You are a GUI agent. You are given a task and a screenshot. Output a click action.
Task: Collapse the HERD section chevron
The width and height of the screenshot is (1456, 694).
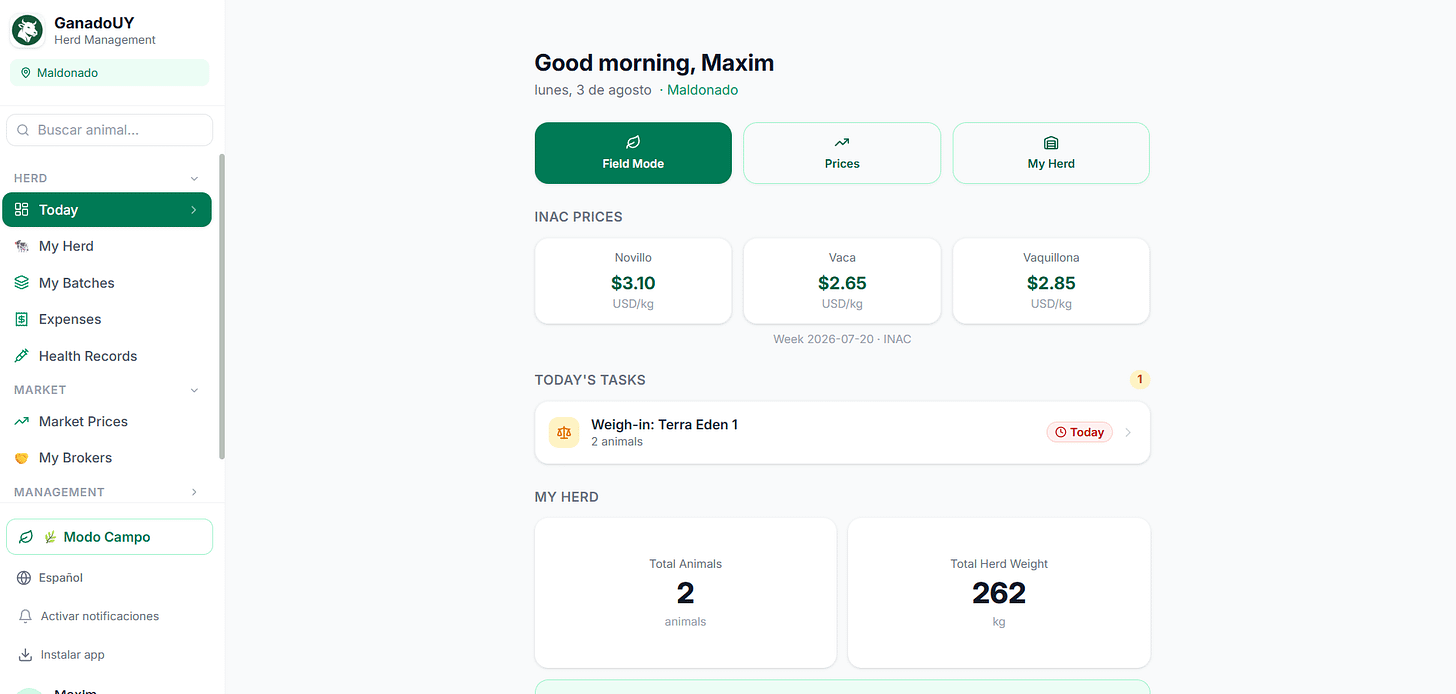194,178
